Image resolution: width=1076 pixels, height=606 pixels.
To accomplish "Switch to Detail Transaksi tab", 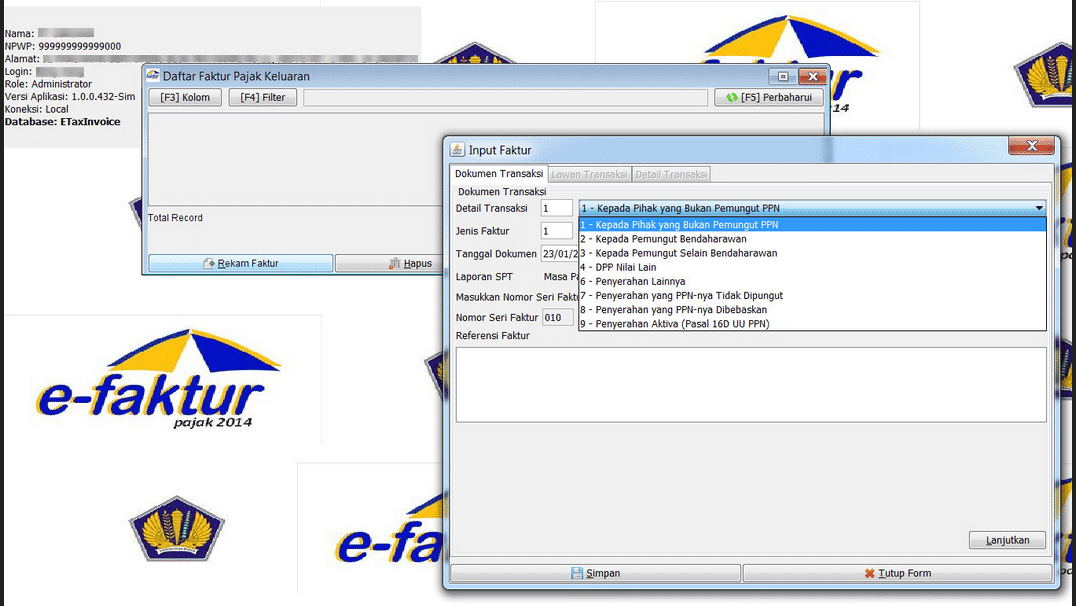I will [x=671, y=174].
